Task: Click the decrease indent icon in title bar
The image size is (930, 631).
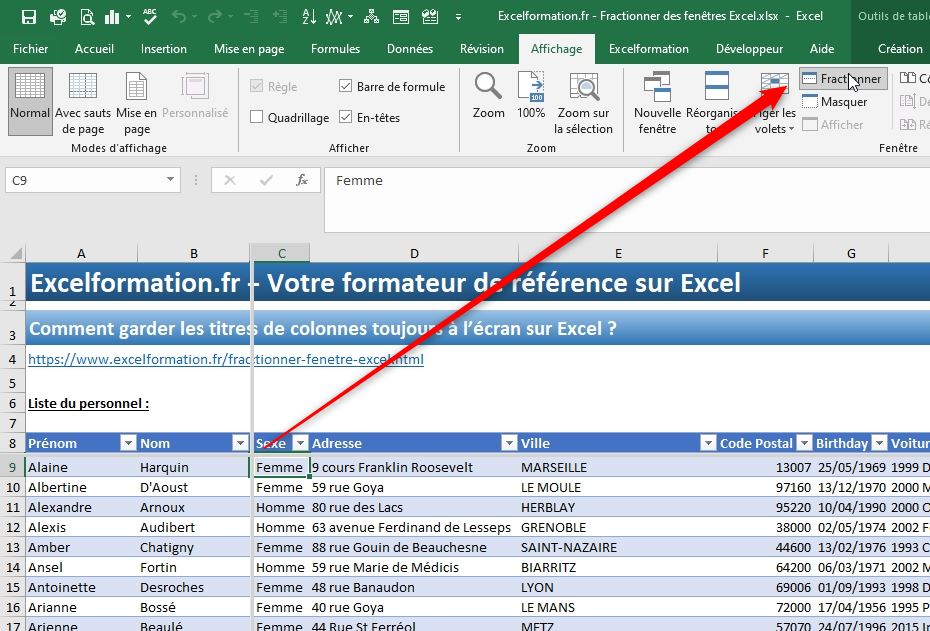Action: 251,17
